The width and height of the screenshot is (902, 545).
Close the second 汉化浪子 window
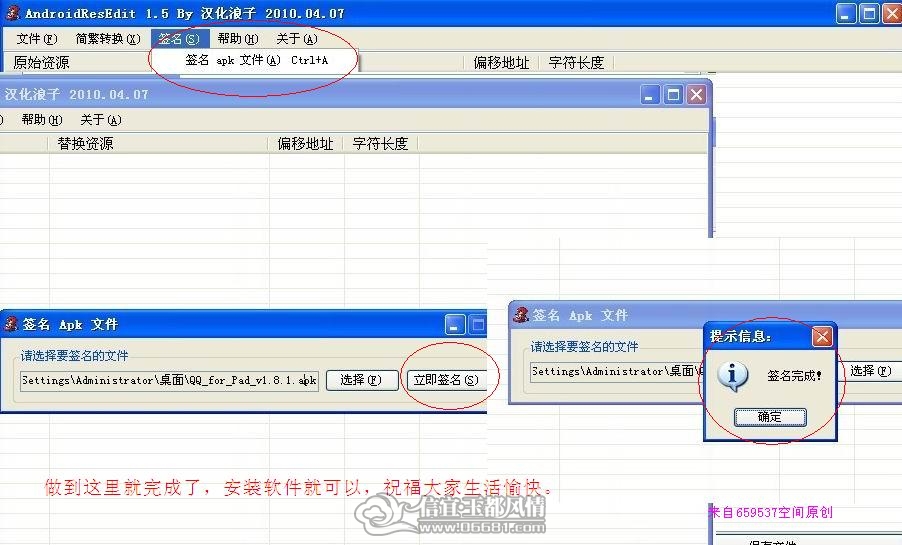click(696, 94)
